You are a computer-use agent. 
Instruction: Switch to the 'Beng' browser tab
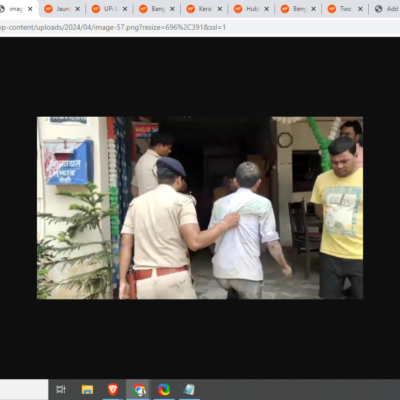click(x=299, y=9)
